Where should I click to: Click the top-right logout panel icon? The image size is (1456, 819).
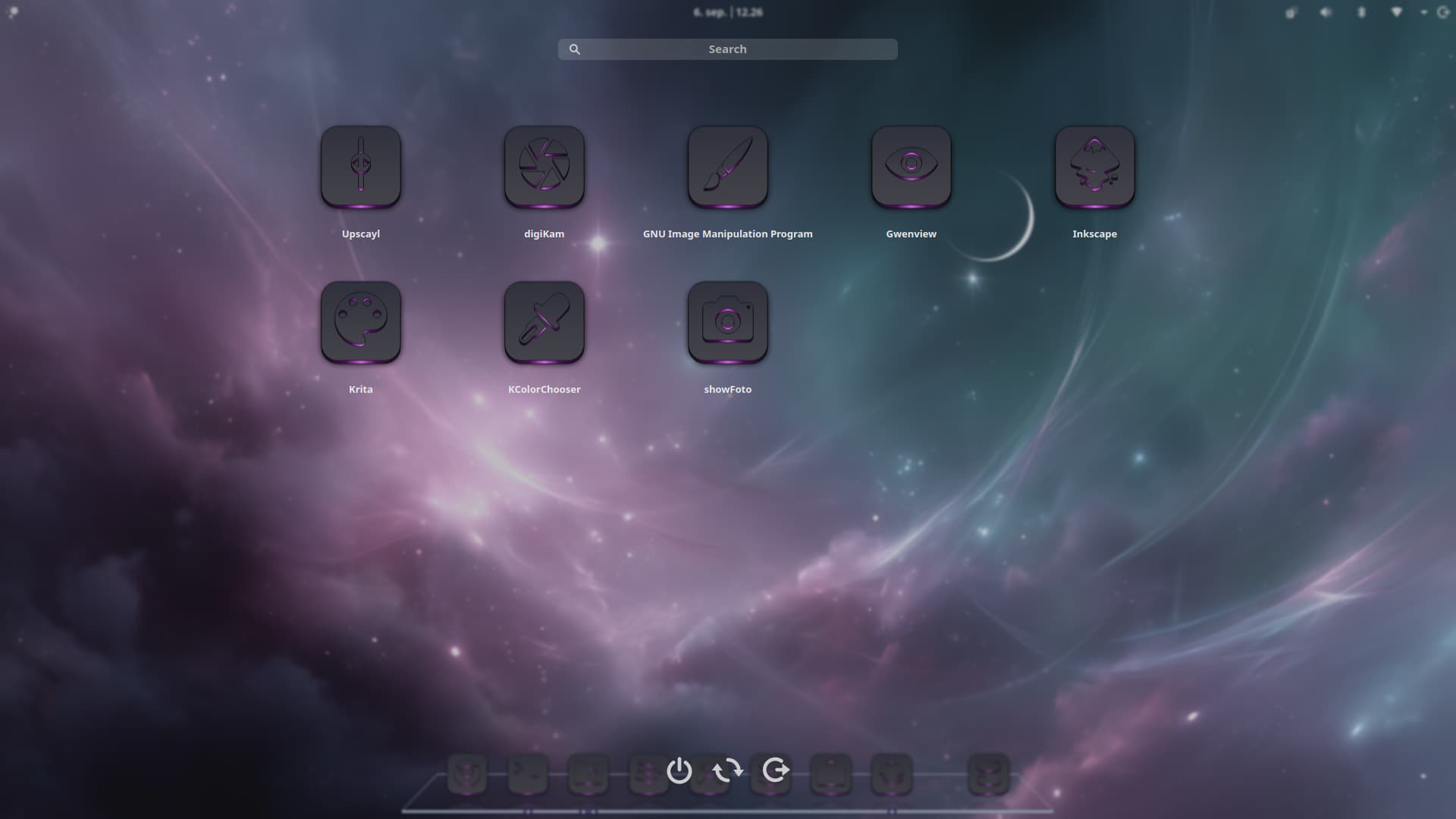tap(1443, 12)
